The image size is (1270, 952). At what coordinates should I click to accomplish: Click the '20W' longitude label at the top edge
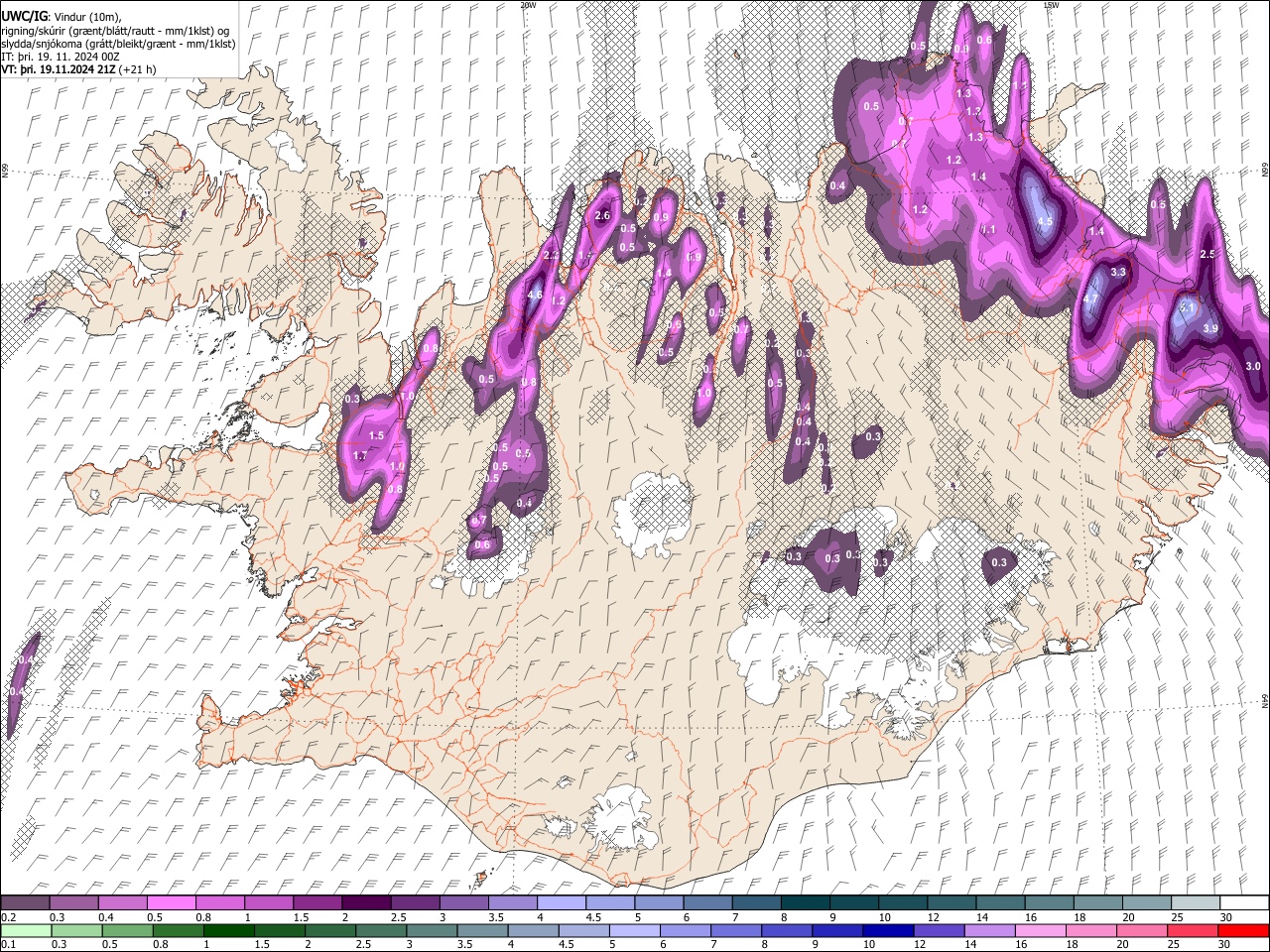click(528, 5)
